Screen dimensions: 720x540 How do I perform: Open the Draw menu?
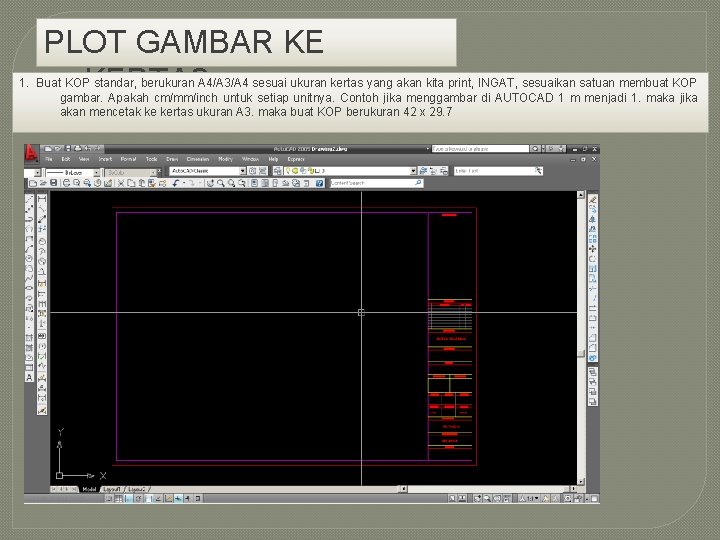[x=172, y=159]
